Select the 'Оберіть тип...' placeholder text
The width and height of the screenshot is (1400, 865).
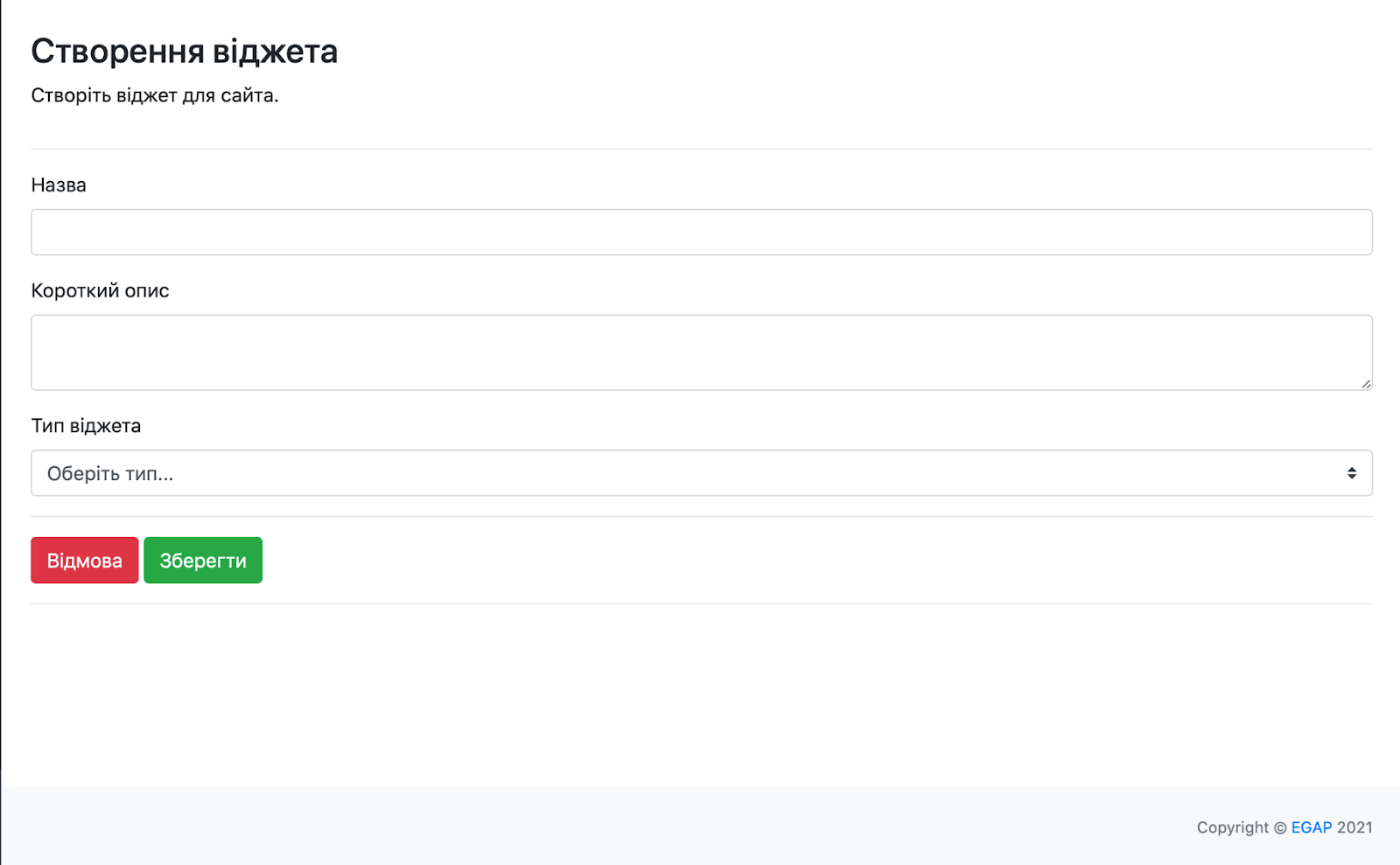(x=110, y=474)
